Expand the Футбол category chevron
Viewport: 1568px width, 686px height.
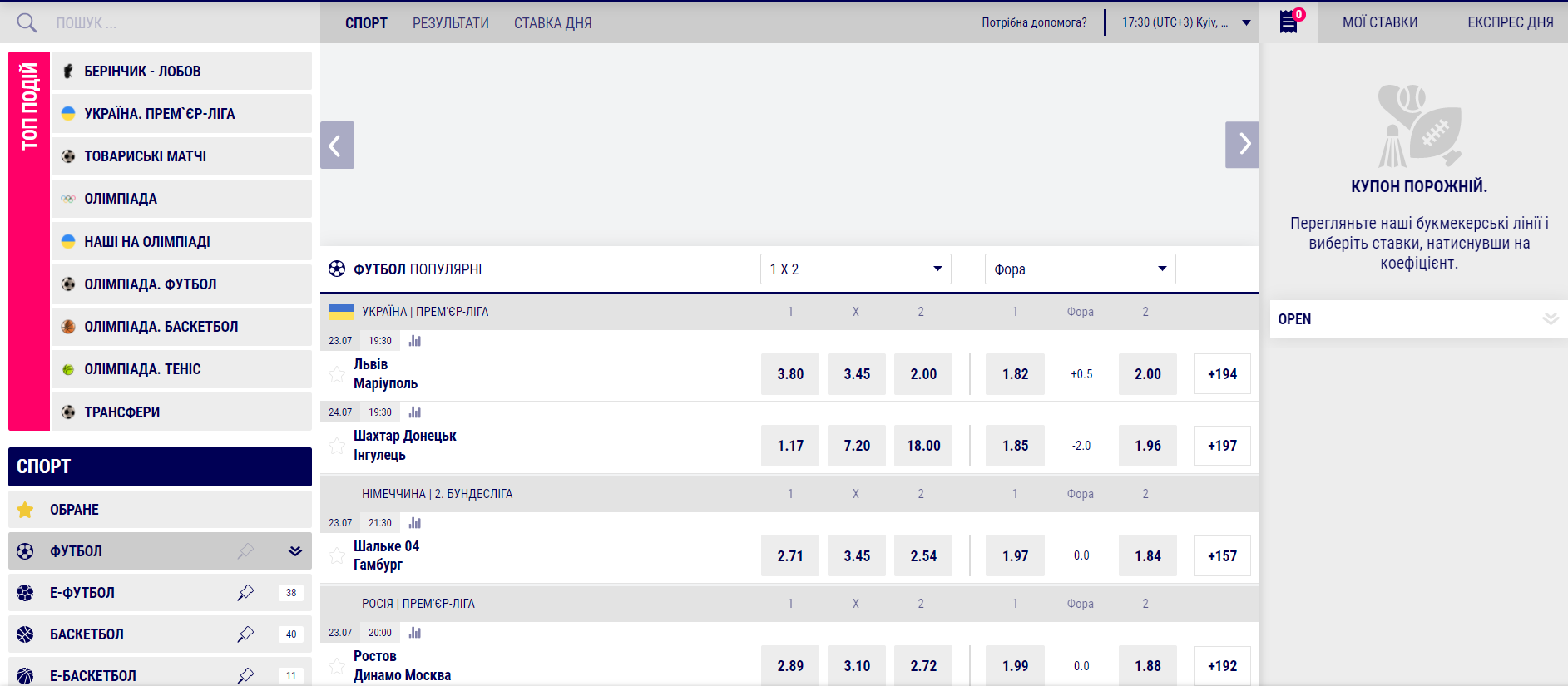click(295, 551)
